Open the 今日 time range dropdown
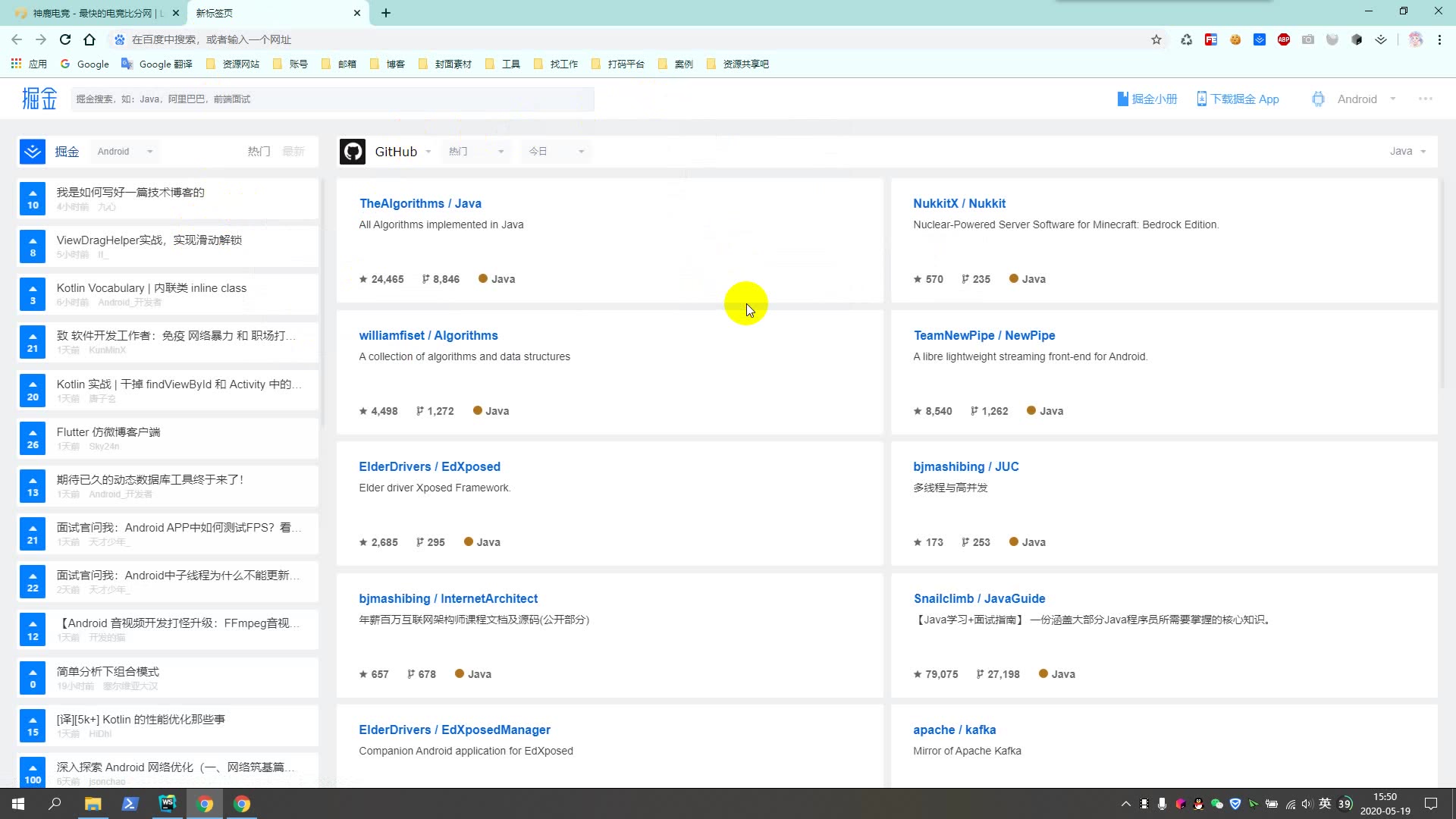The image size is (1456, 819). coord(557,152)
